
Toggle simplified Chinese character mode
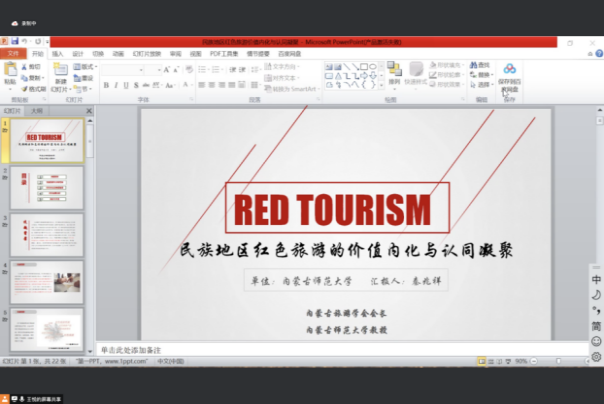pyautogui.click(x=596, y=326)
